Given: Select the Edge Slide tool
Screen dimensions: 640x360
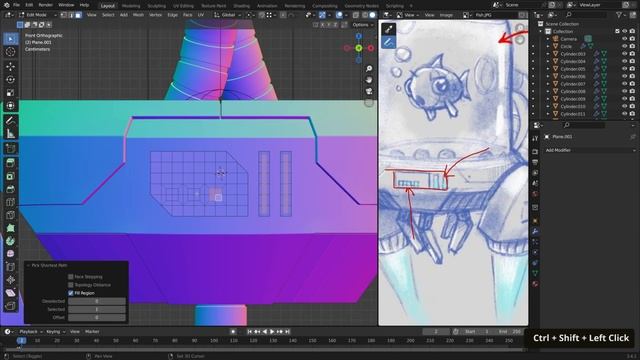Looking at the screenshot, I should click(x=11, y=267).
